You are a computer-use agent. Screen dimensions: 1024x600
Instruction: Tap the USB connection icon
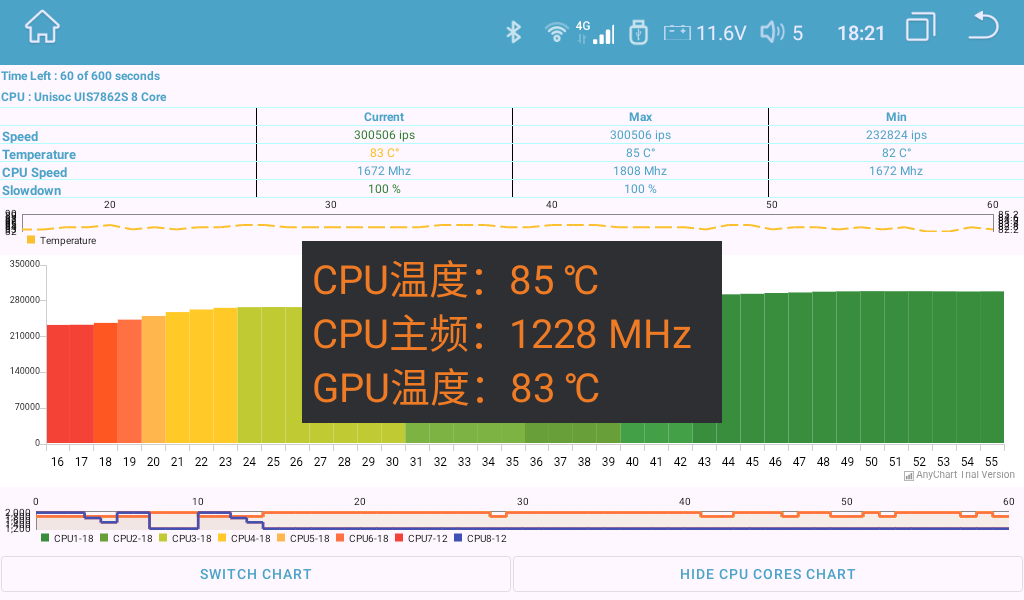click(x=639, y=32)
